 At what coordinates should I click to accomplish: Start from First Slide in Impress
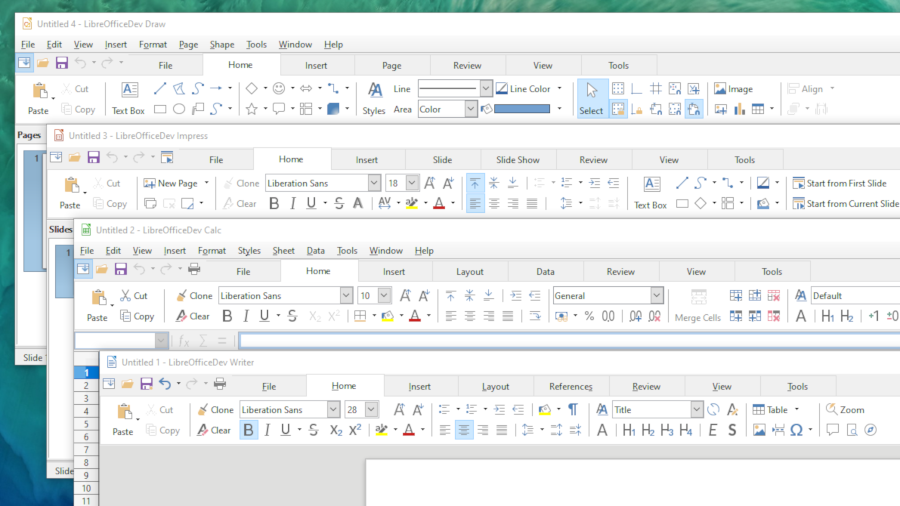(x=839, y=183)
